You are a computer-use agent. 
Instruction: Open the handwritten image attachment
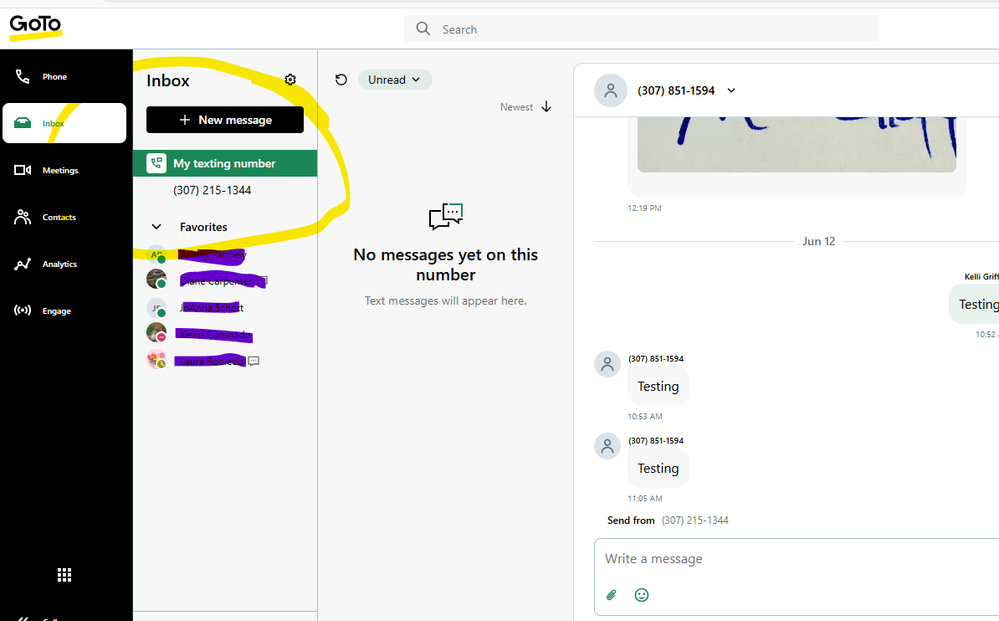[x=796, y=145]
